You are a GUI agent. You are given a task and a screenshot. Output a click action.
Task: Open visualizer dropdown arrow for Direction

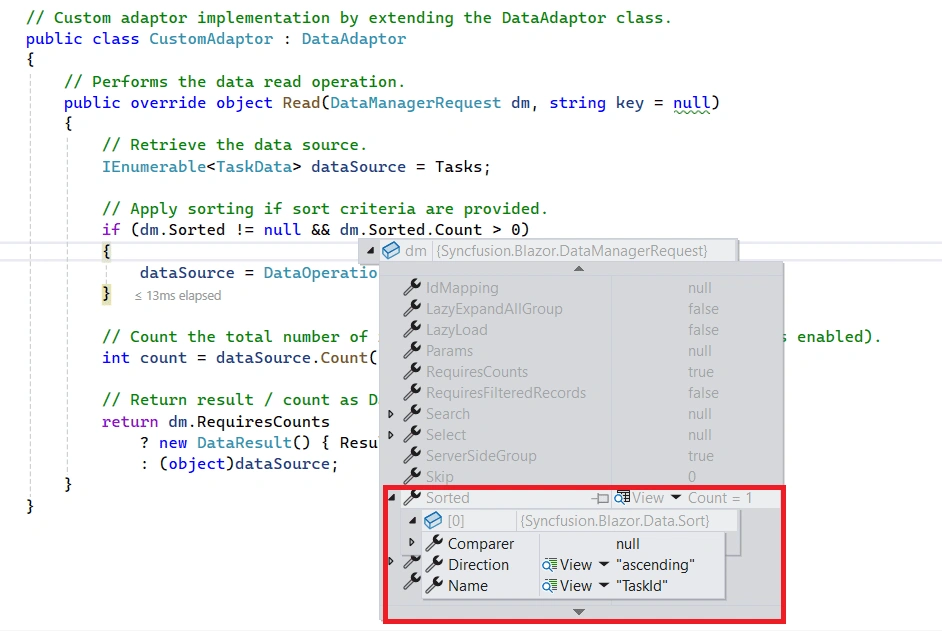604,564
